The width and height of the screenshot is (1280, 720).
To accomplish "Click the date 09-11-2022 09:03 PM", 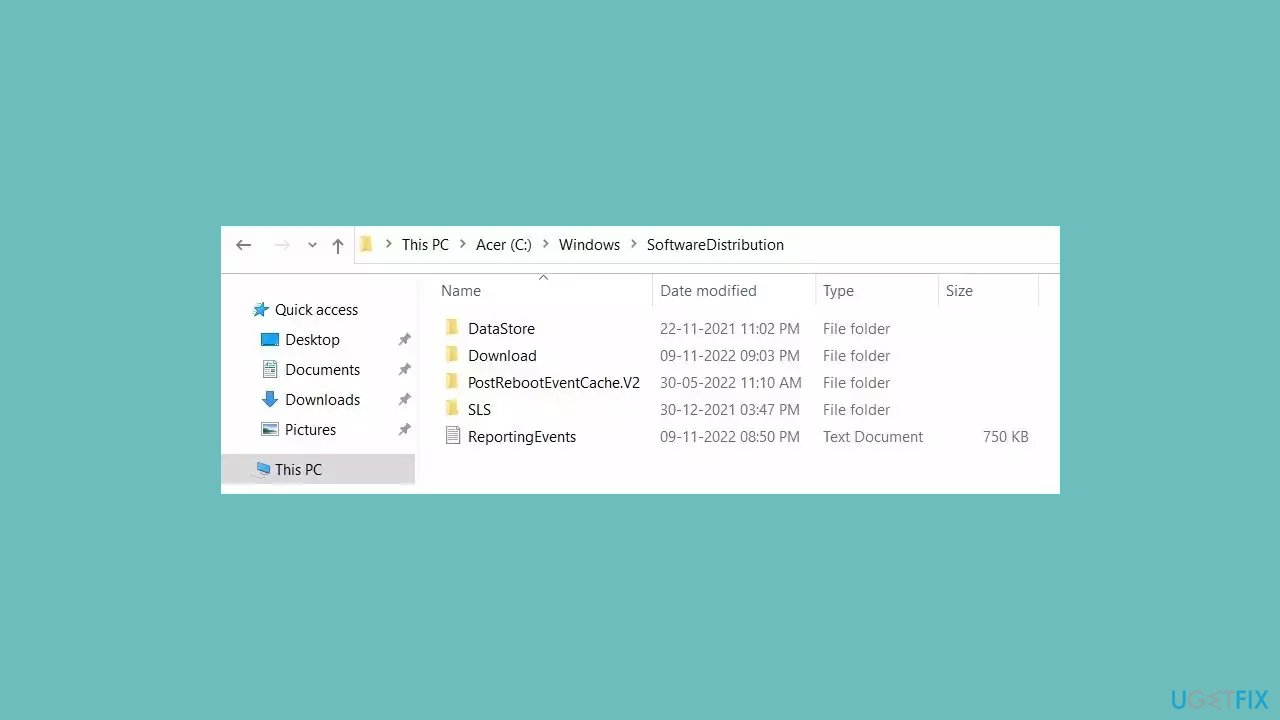I will click(x=730, y=356).
